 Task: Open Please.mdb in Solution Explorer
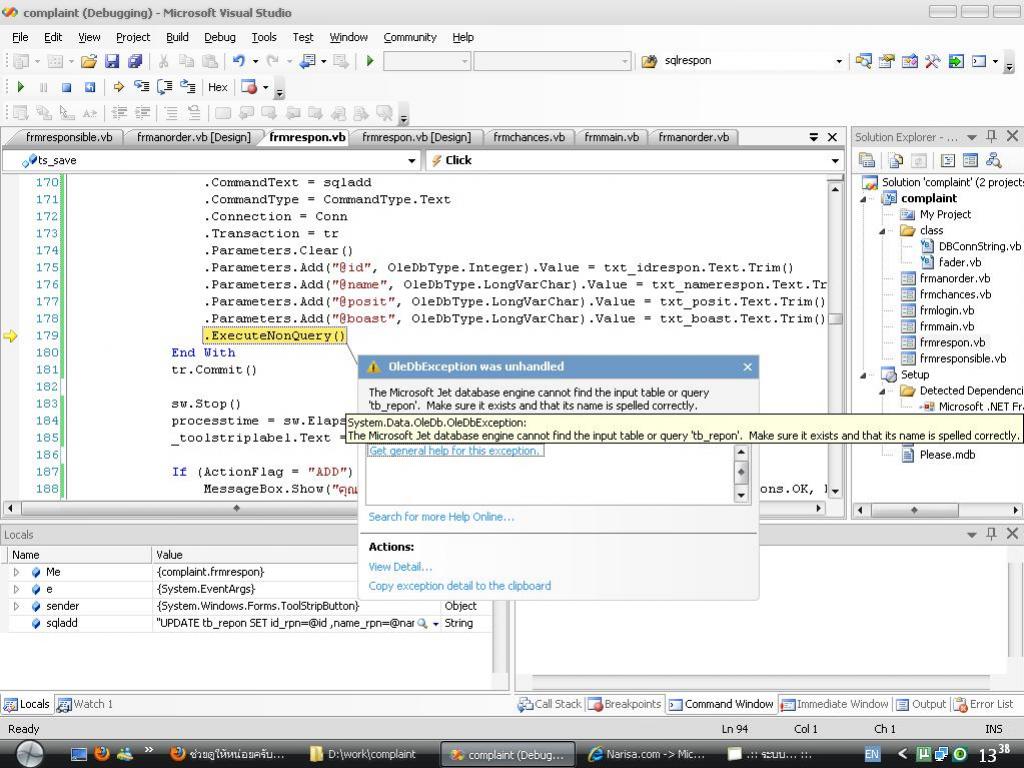coord(946,455)
